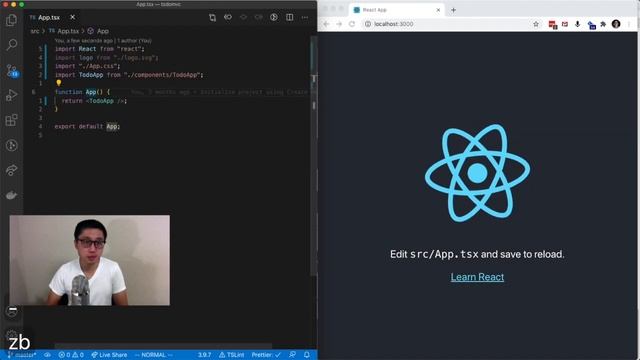Click the Chrome profile avatar

(616, 24)
